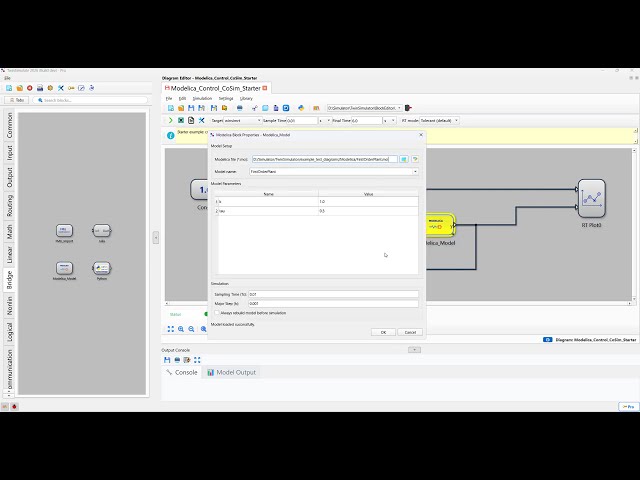This screenshot has height=480, width=640.
Task: Click the key icon in left toolbar
Action: pyautogui.click(x=71, y=88)
